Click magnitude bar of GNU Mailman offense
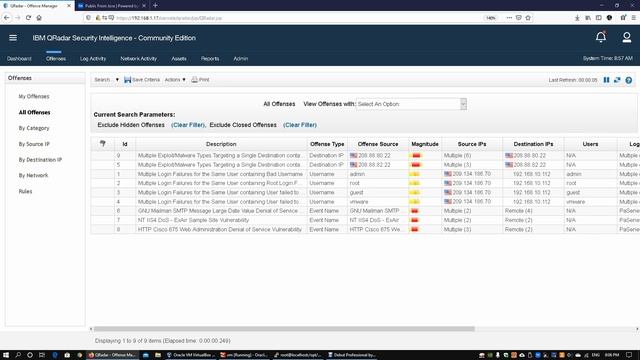640x360 pixels. (x=414, y=211)
